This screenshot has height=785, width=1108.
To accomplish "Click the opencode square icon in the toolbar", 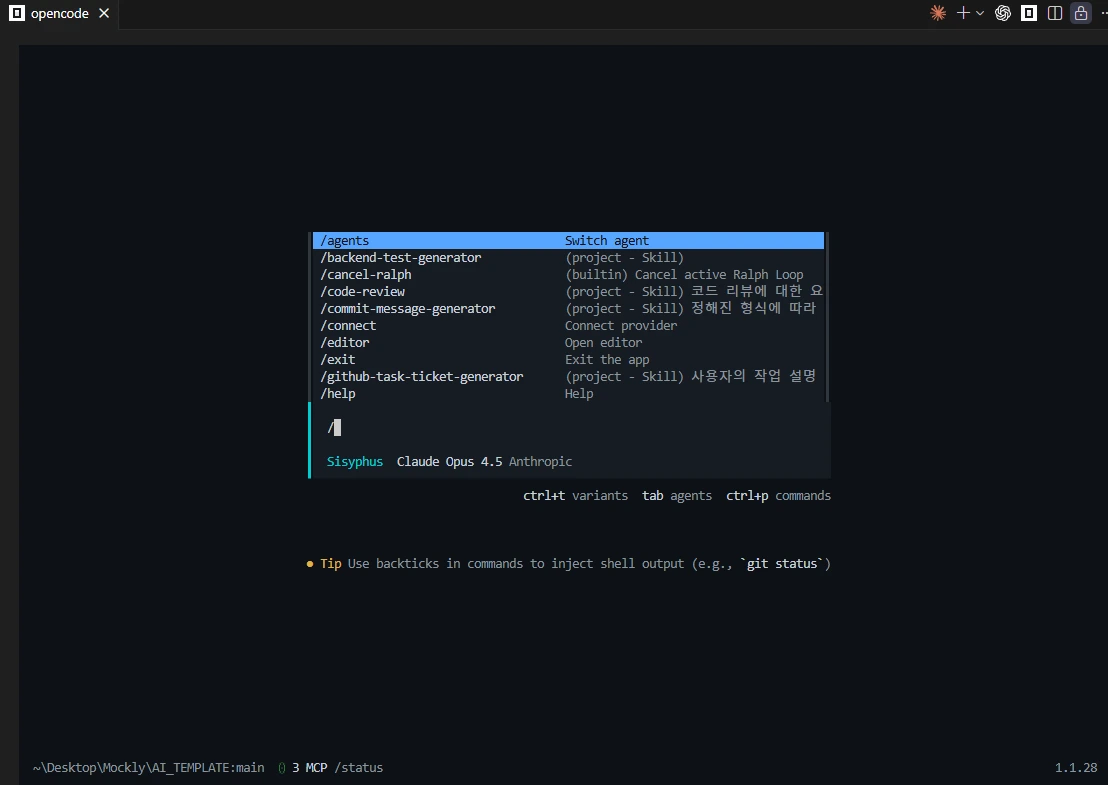I will tap(1028, 13).
